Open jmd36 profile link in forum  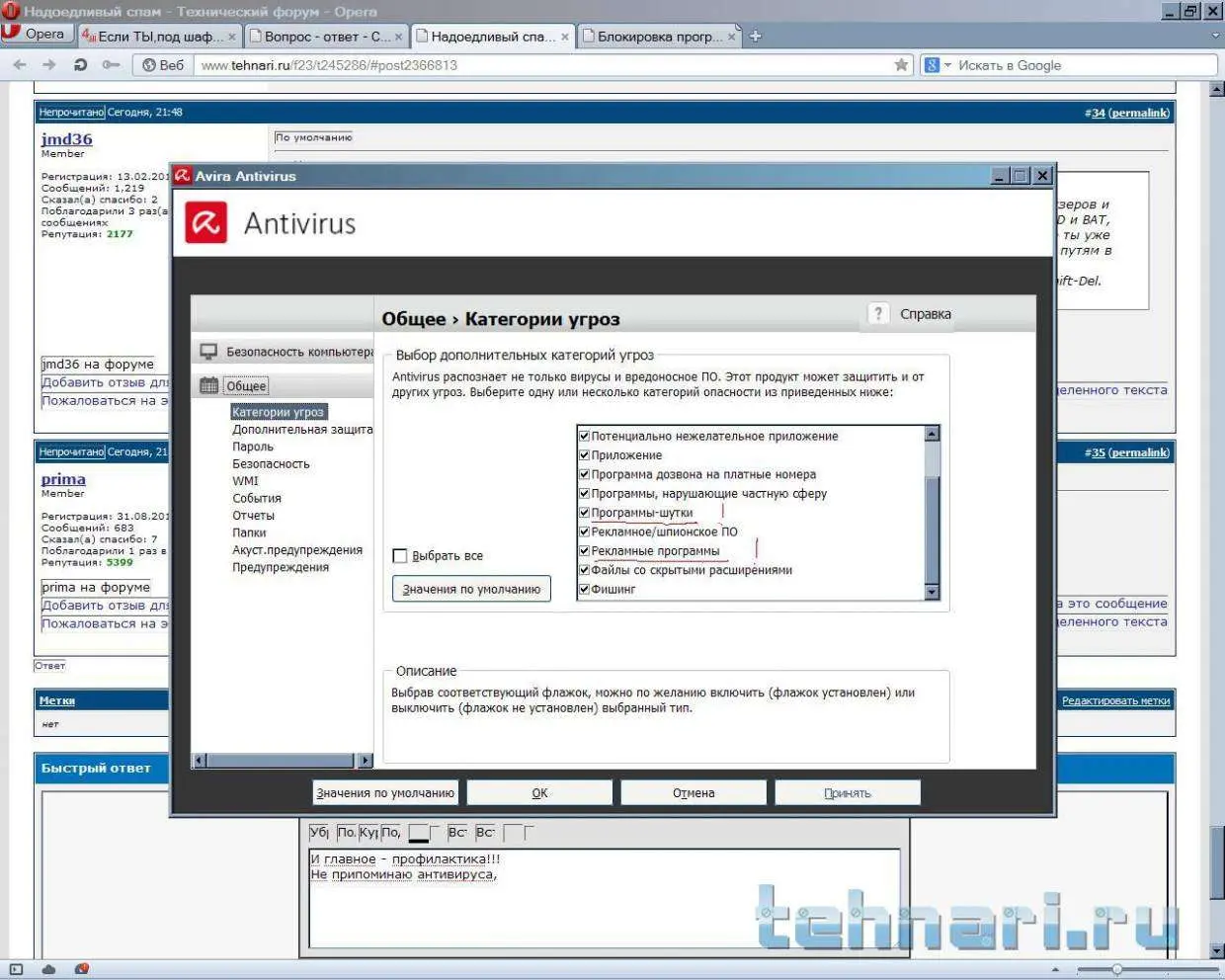click(x=66, y=139)
